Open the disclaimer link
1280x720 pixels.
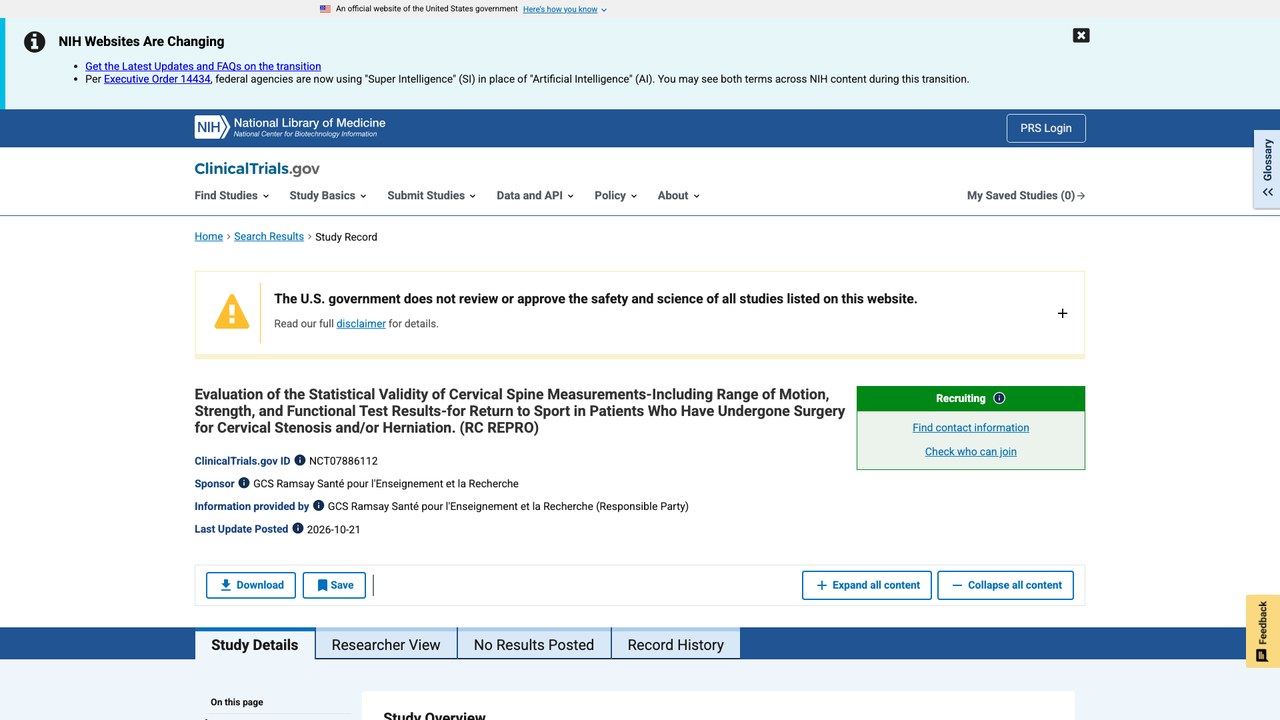coord(361,324)
